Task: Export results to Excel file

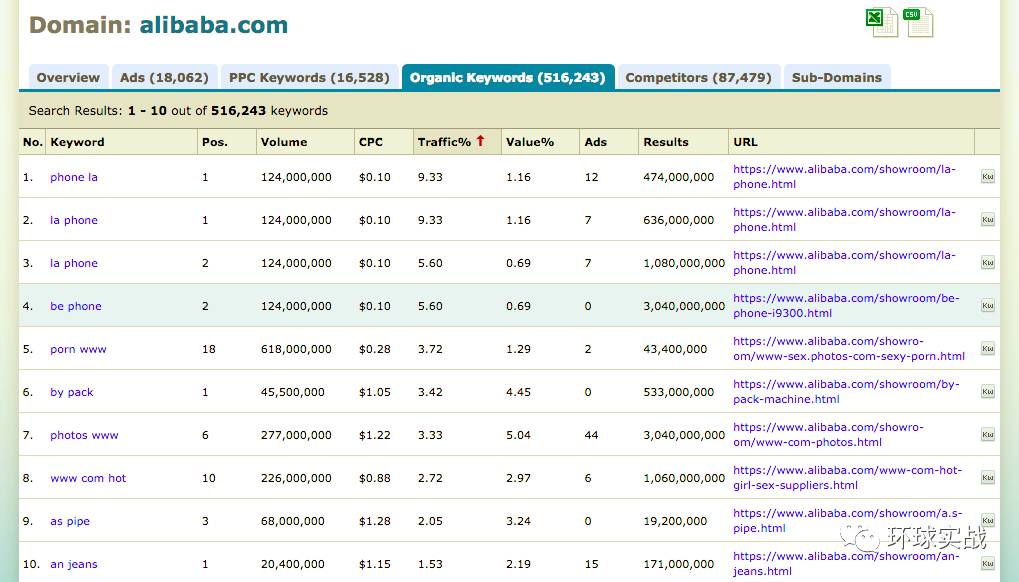Action: pyautogui.click(x=882, y=22)
